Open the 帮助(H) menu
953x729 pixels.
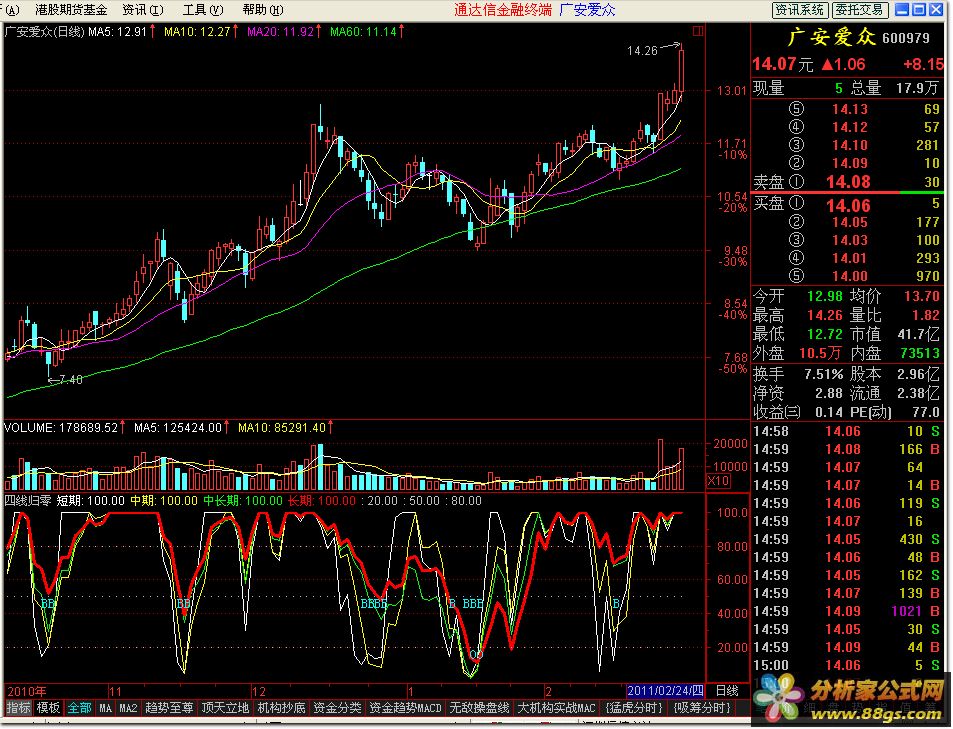tap(263, 10)
